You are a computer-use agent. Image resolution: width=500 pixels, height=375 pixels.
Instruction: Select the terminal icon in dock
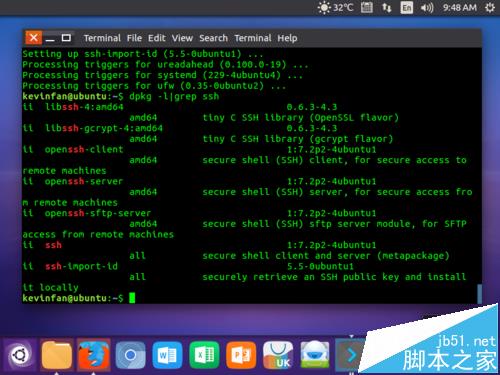349,355
